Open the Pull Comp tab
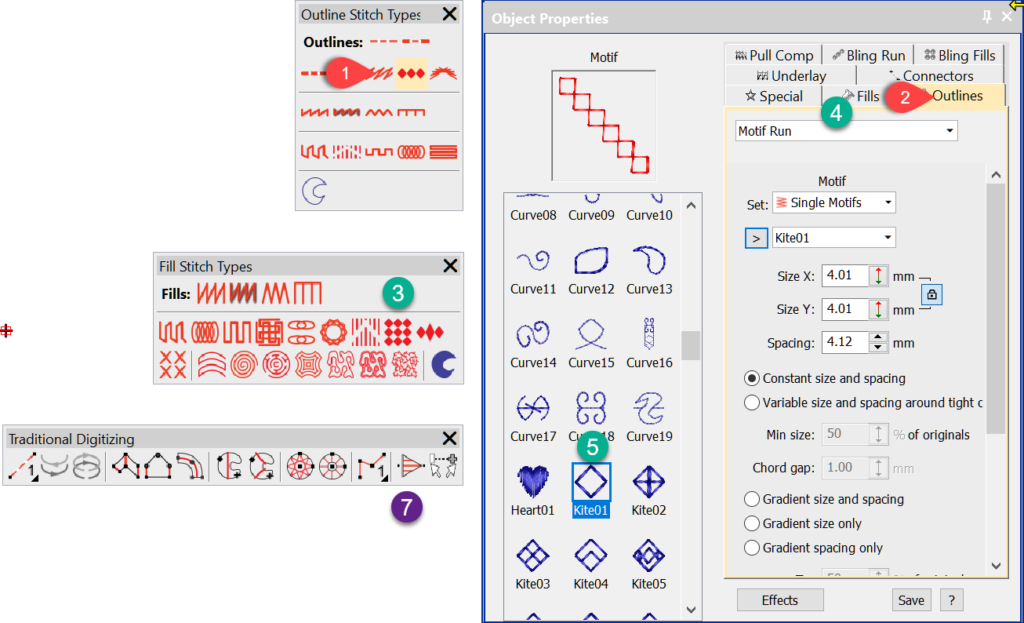 coord(774,55)
